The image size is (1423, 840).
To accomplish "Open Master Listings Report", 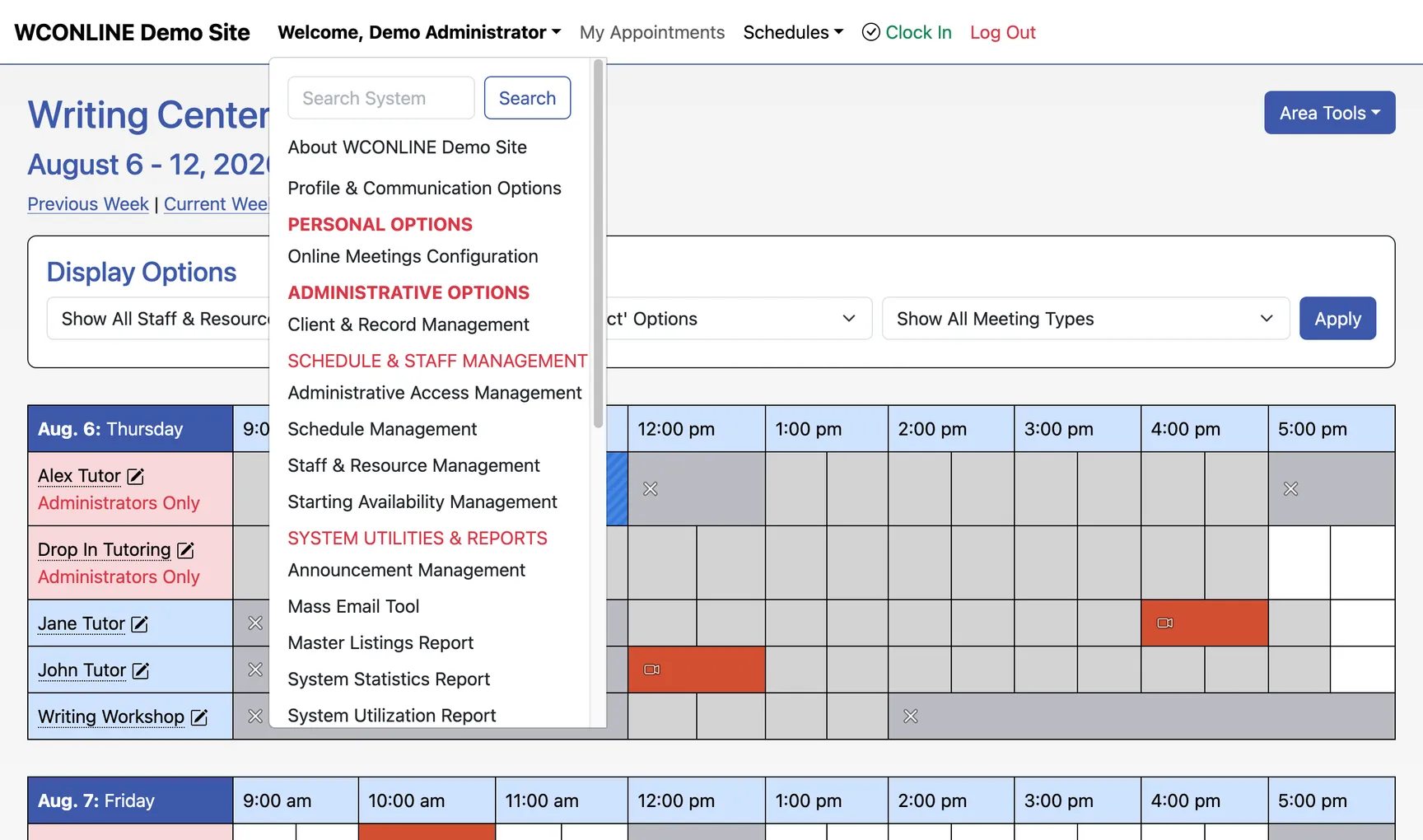I will pyautogui.click(x=380, y=643).
